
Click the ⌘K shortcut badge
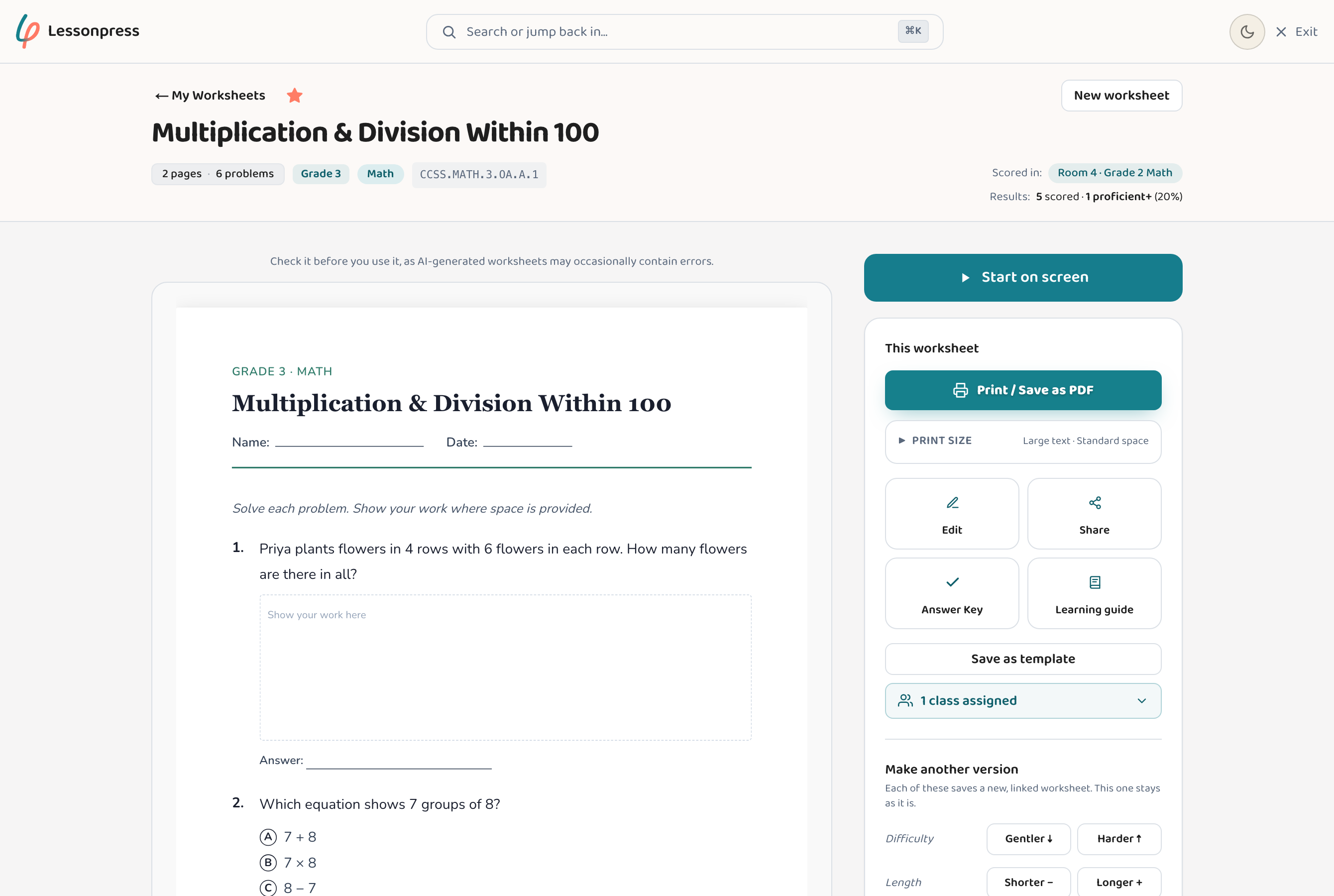(x=913, y=31)
